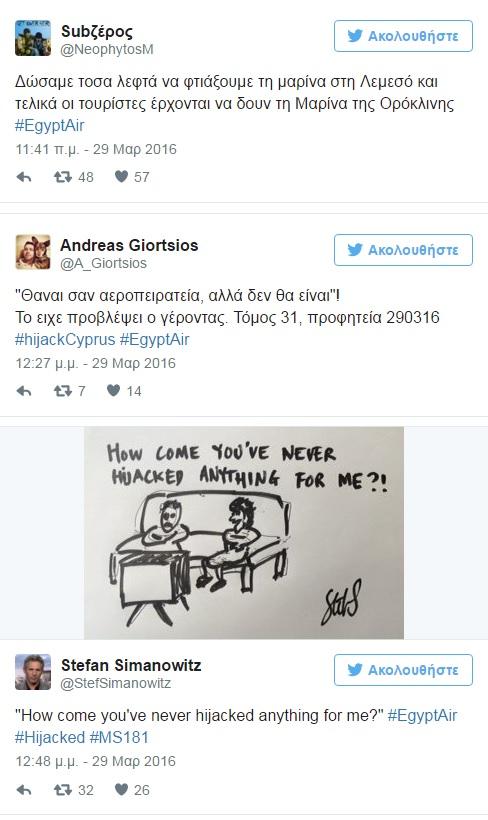Viewport: 488px width, 820px height.
Task: Like the Subζέρος tweet with 57 likes
Action: 121,177
